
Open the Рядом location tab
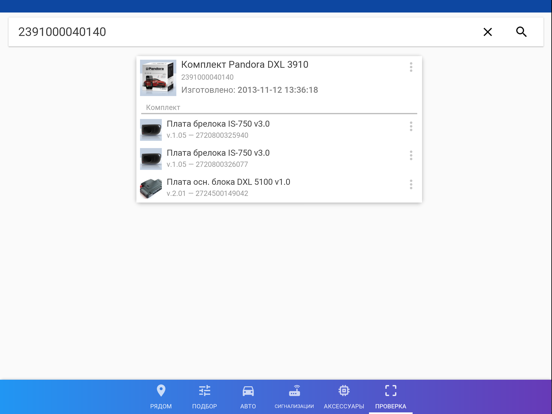pos(161,397)
